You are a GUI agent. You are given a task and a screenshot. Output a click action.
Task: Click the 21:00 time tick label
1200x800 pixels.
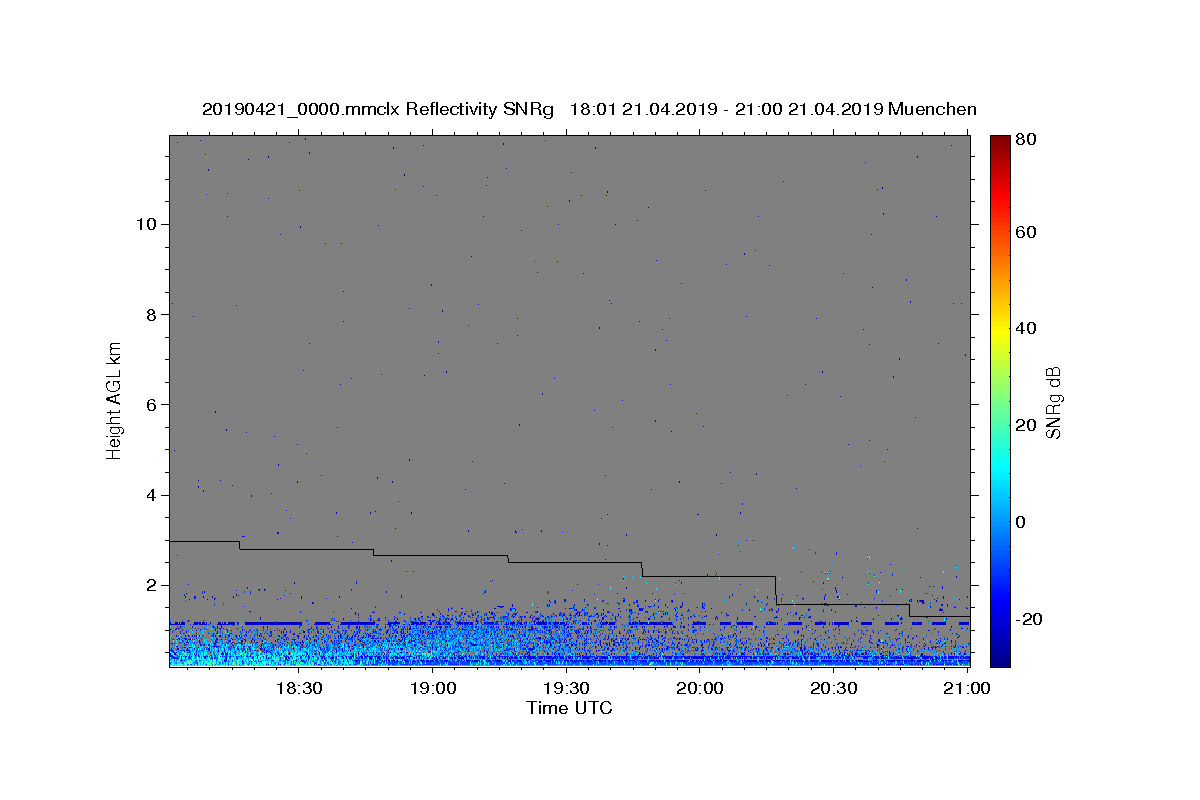968,688
